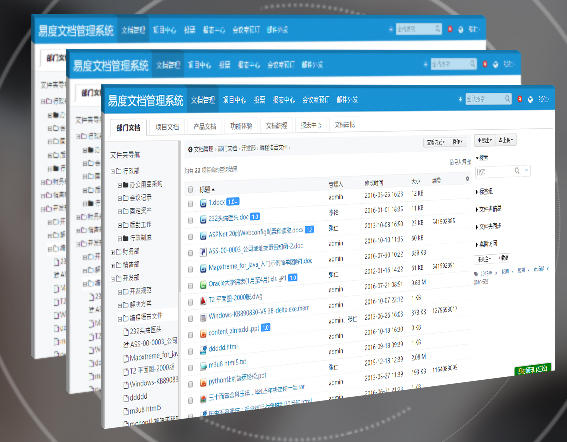Switch to the 项目文档 tab
Screen dimensions: 567x442
pyautogui.click(x=167, y=127)
